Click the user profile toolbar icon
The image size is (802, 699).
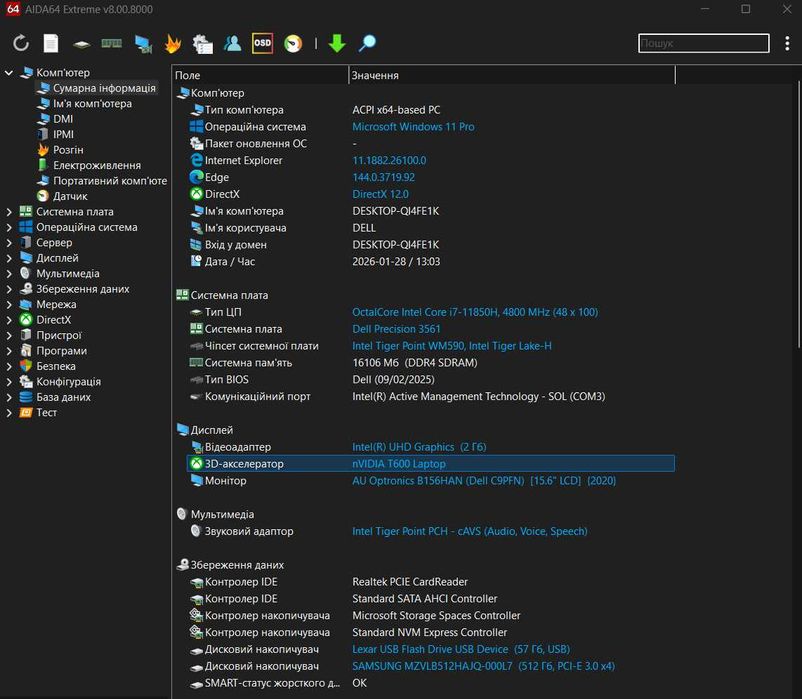[232, 43]
